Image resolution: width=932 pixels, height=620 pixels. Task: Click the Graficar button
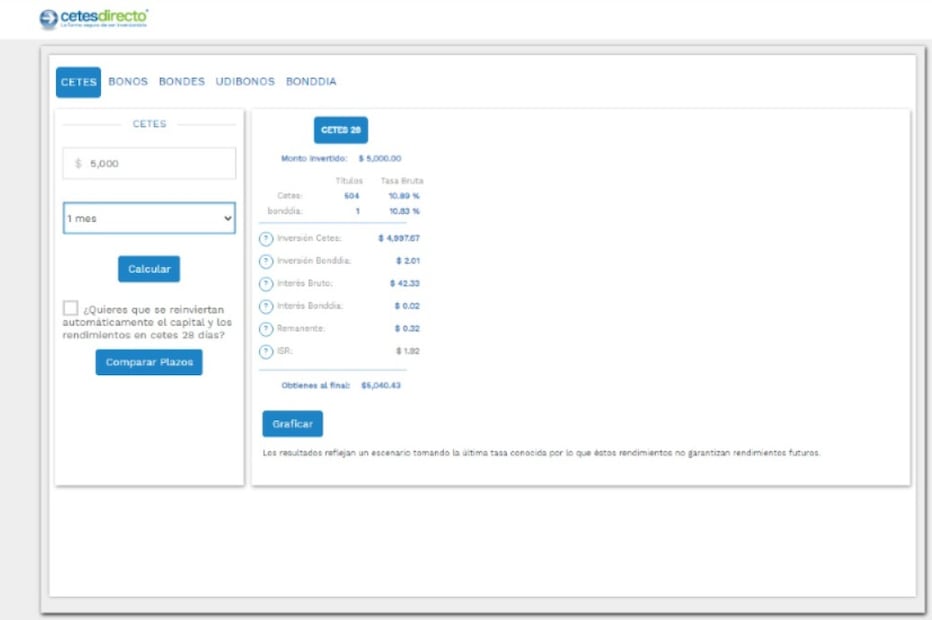(292, 424)
